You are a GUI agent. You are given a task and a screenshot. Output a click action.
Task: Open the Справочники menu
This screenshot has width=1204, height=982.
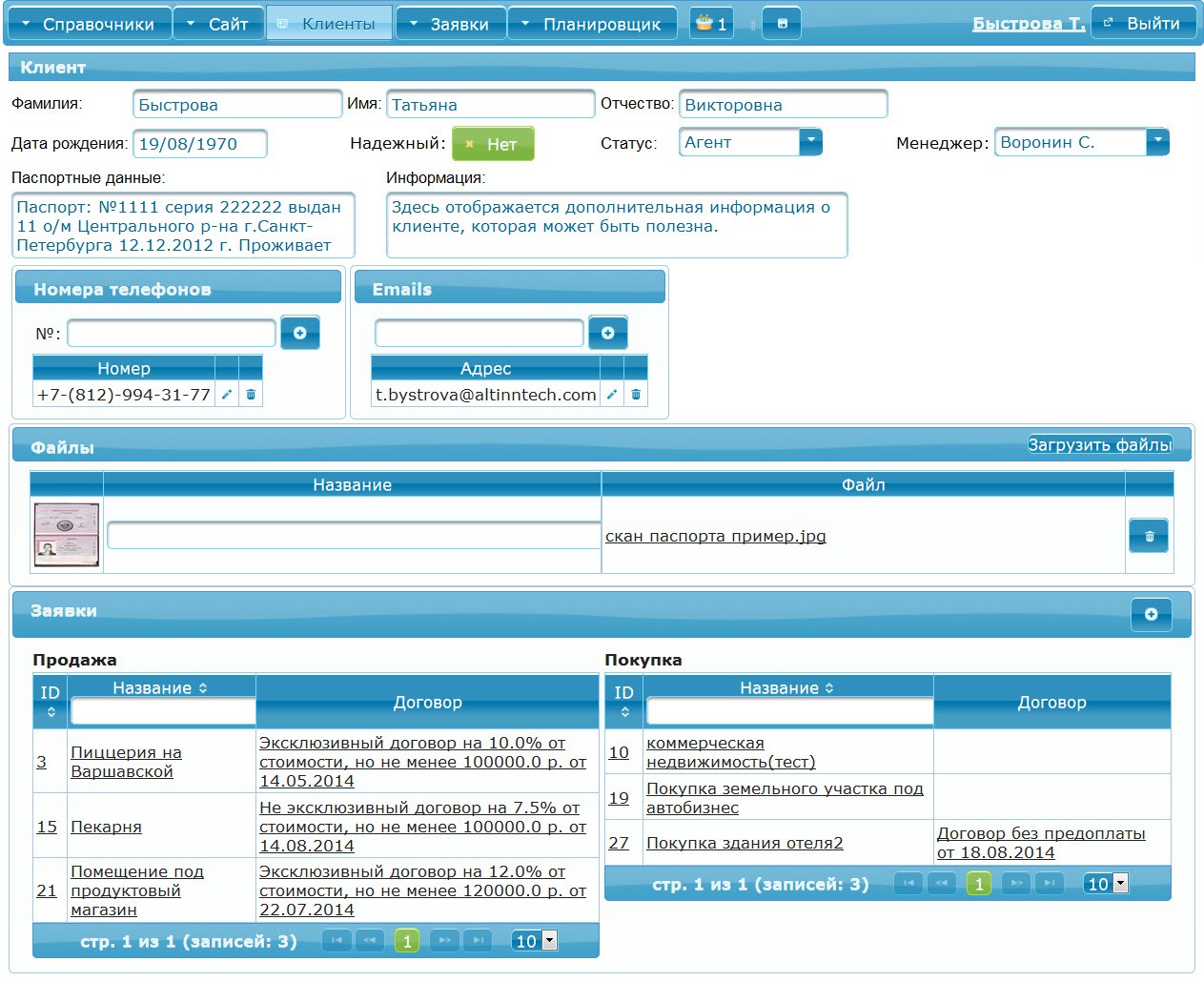89,24
